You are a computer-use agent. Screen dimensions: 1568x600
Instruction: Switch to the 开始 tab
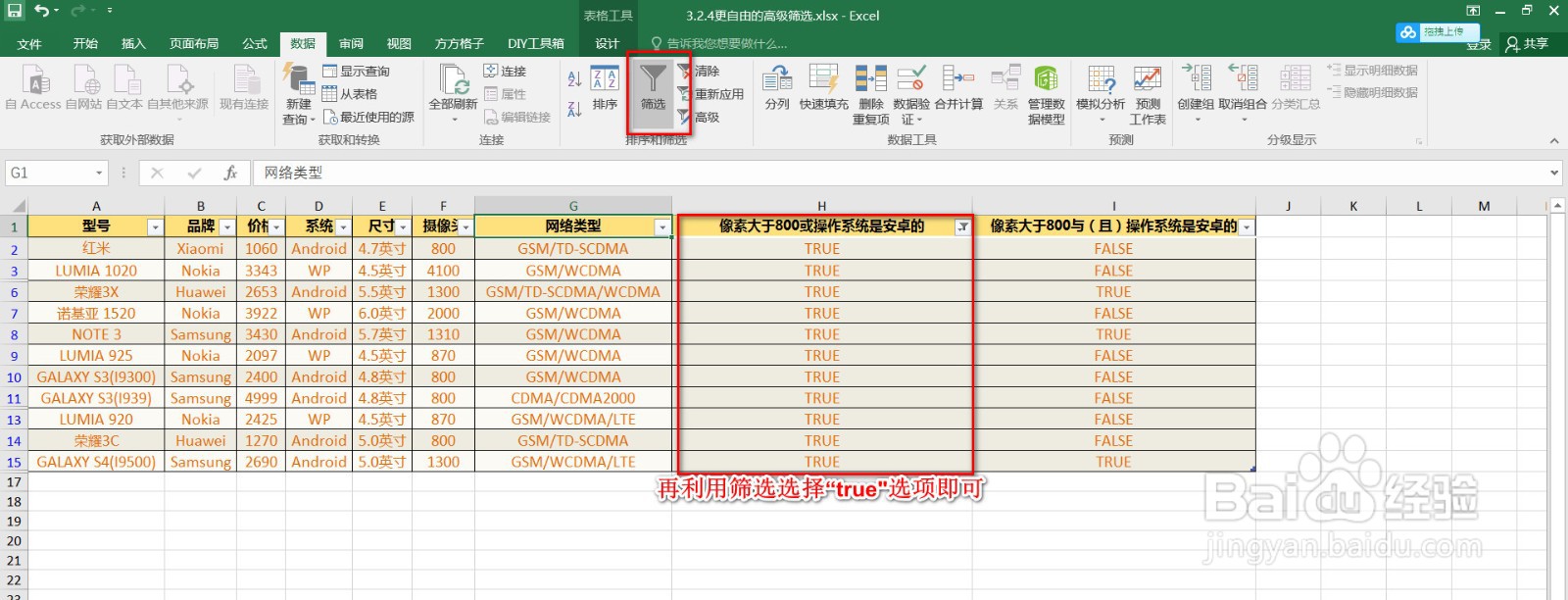[85, 43]
